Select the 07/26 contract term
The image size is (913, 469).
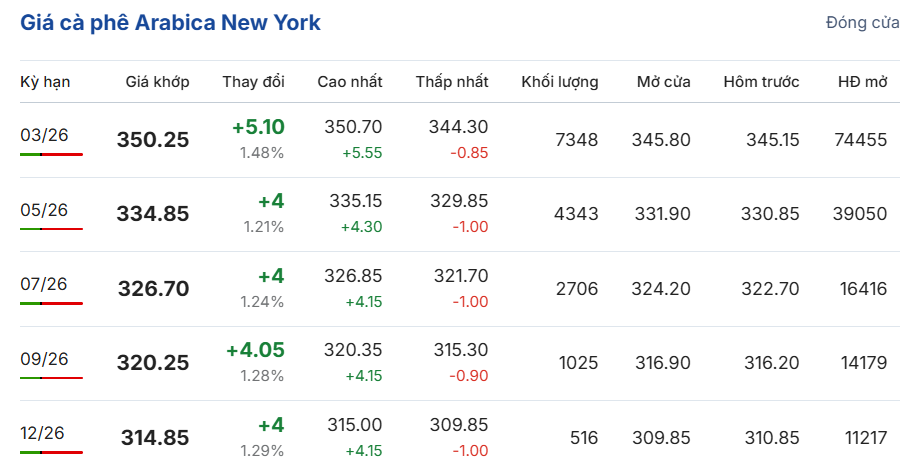pos(44,284)
